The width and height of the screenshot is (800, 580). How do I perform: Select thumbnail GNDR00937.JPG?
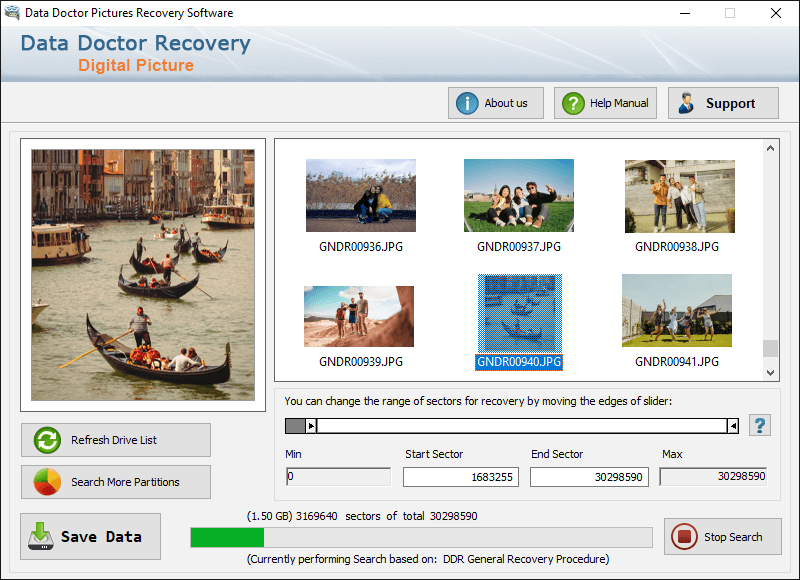[x=519, y=195]
